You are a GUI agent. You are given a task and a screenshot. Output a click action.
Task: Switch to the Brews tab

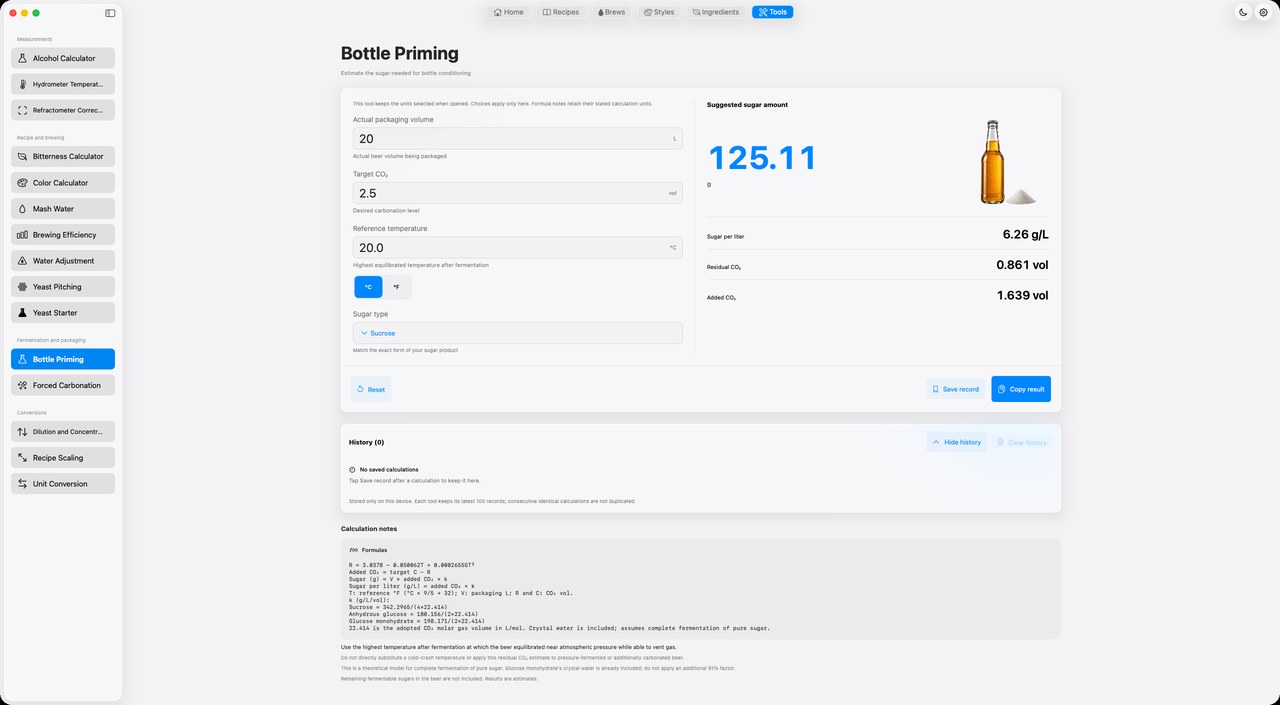611,12
